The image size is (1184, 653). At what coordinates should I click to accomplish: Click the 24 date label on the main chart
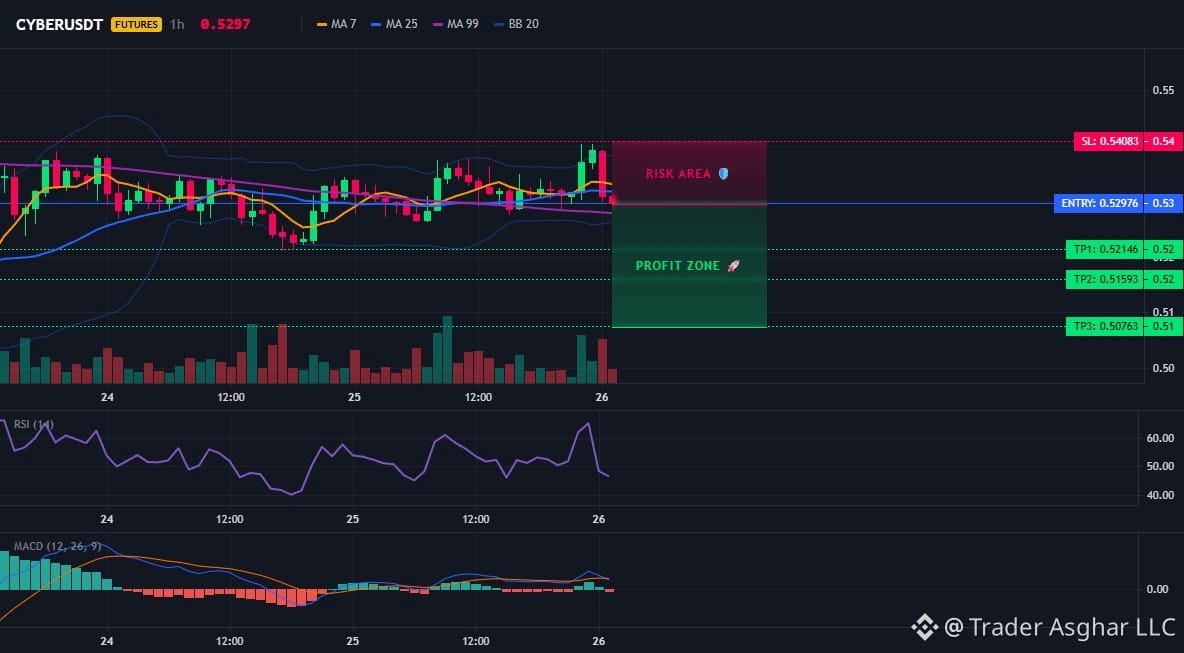coord(107,397)
